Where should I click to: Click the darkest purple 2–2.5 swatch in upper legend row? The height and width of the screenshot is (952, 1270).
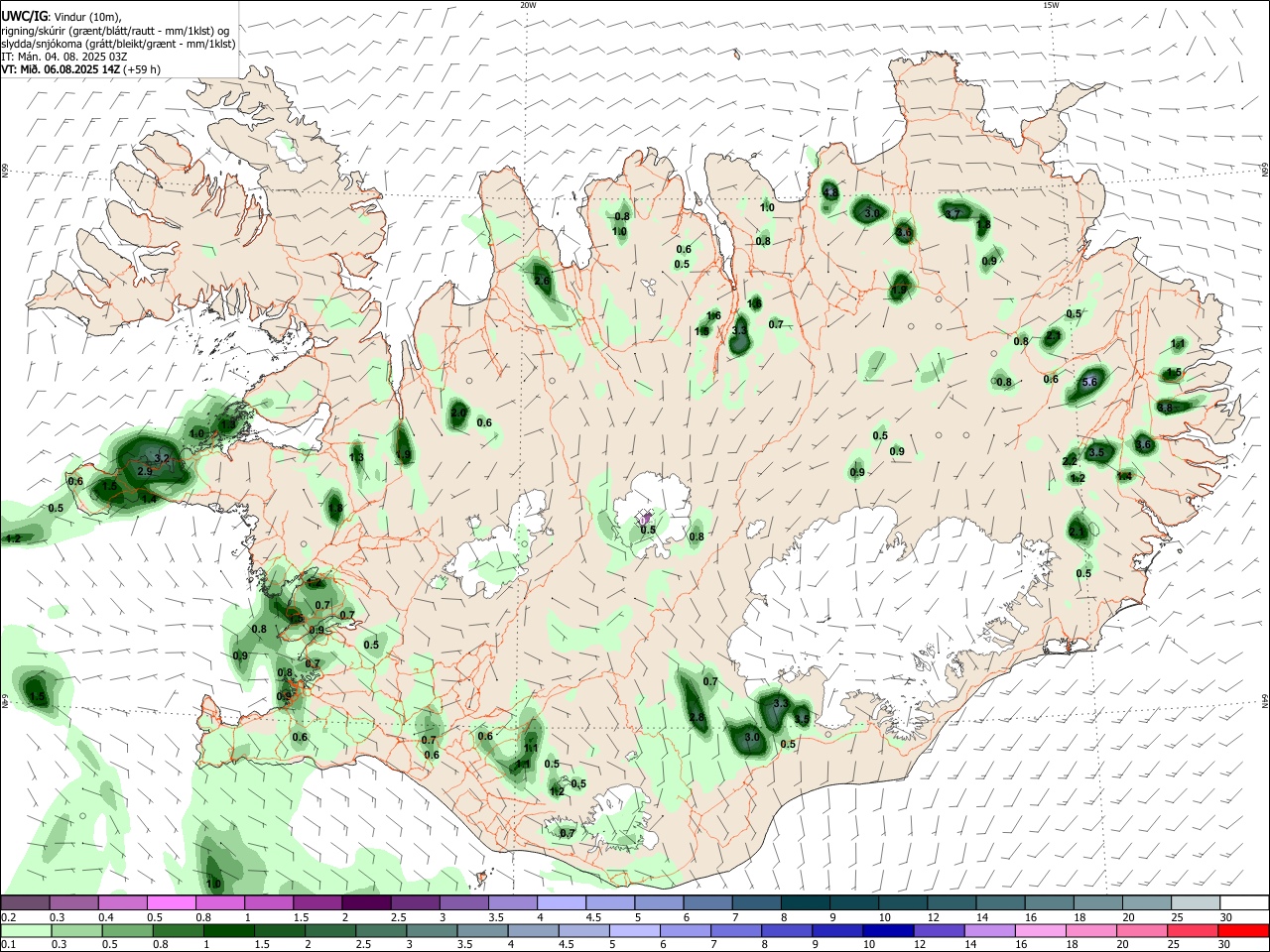tap(366, 903)
